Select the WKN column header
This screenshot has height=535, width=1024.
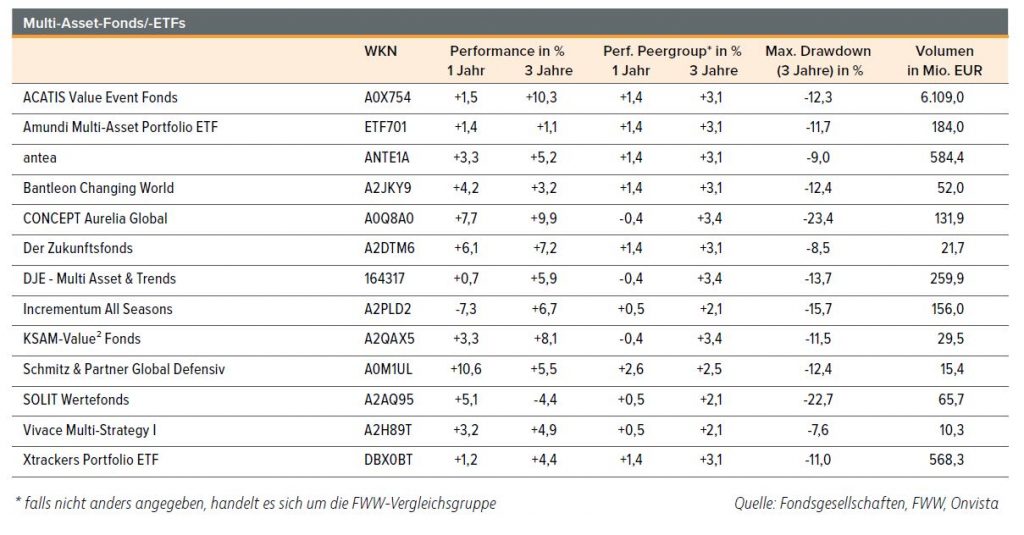pyautogui.click(x=380, y=51)
